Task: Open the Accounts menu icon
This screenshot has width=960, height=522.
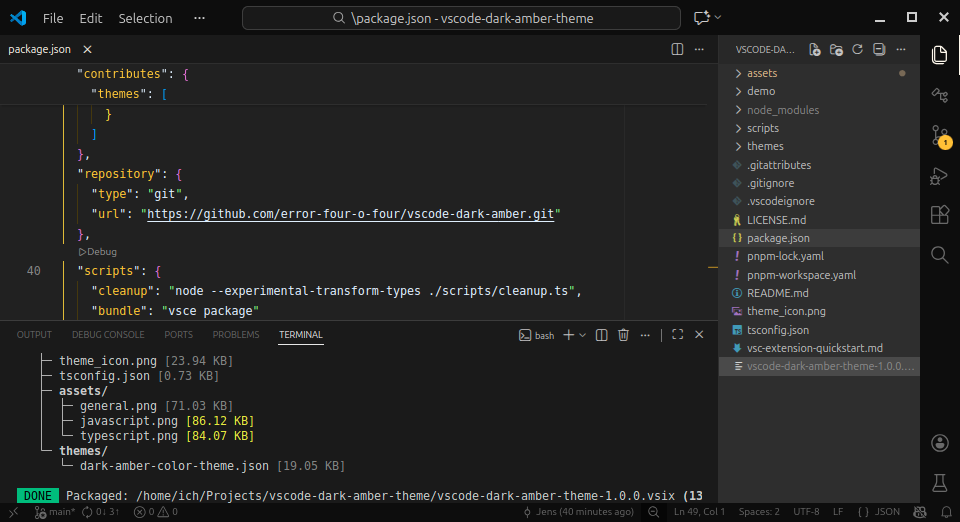Action: pyautogui.click(x=940, y=443)
